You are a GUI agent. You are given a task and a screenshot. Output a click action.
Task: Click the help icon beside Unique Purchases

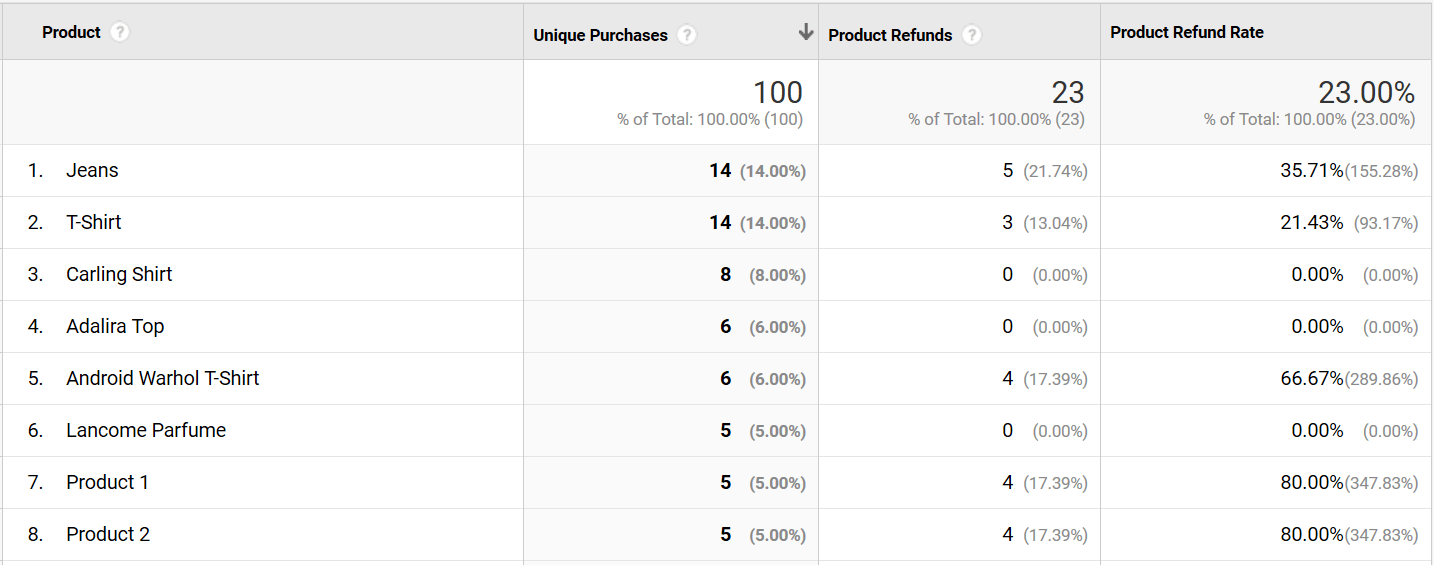(686, 35)
